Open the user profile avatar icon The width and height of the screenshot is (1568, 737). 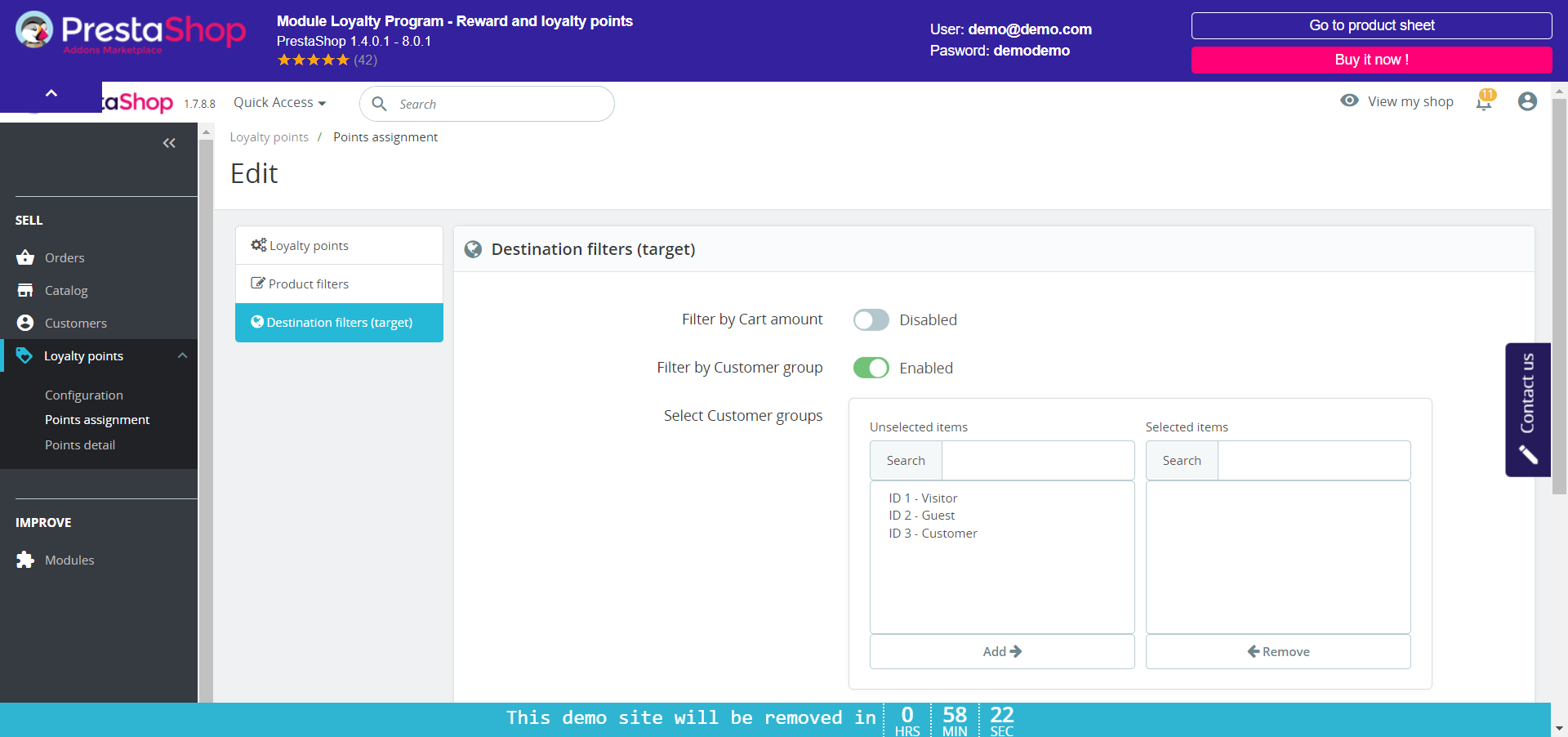(x=1527, y=101)
